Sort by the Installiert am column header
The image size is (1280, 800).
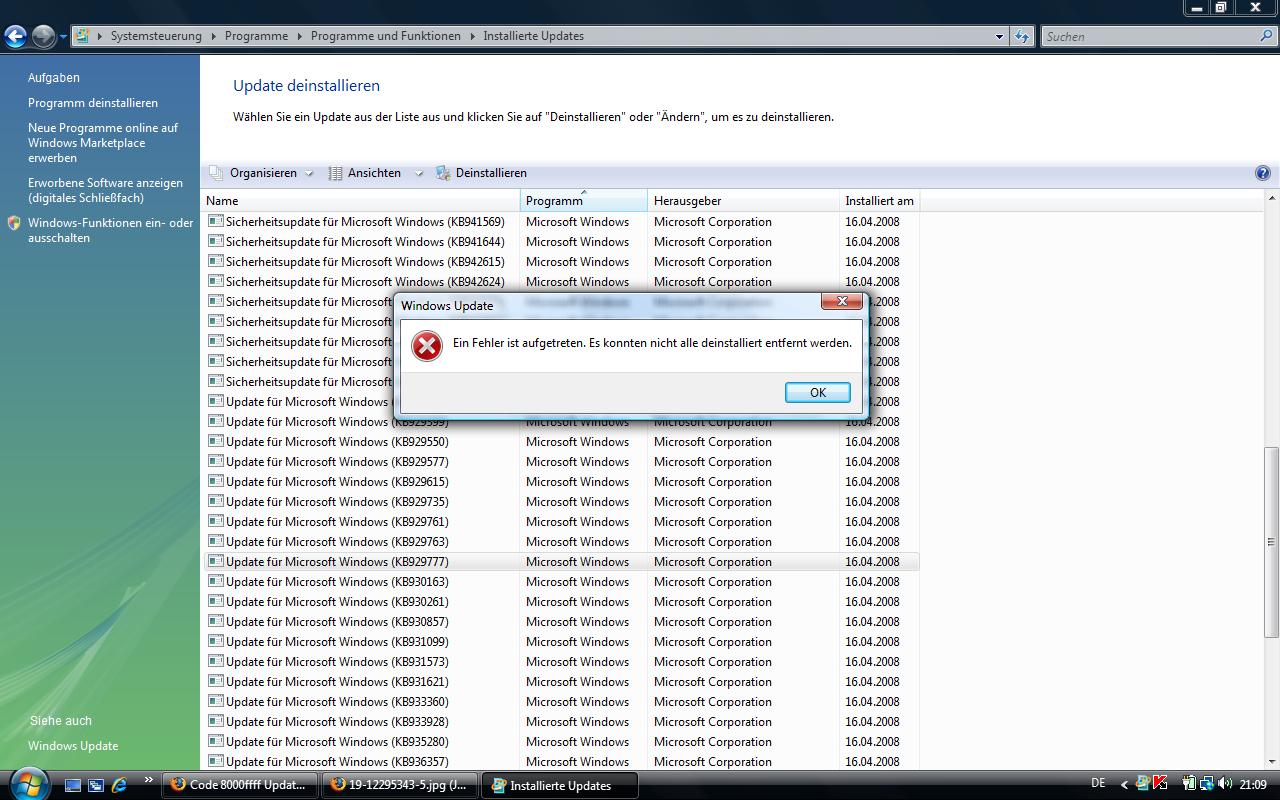878,201
